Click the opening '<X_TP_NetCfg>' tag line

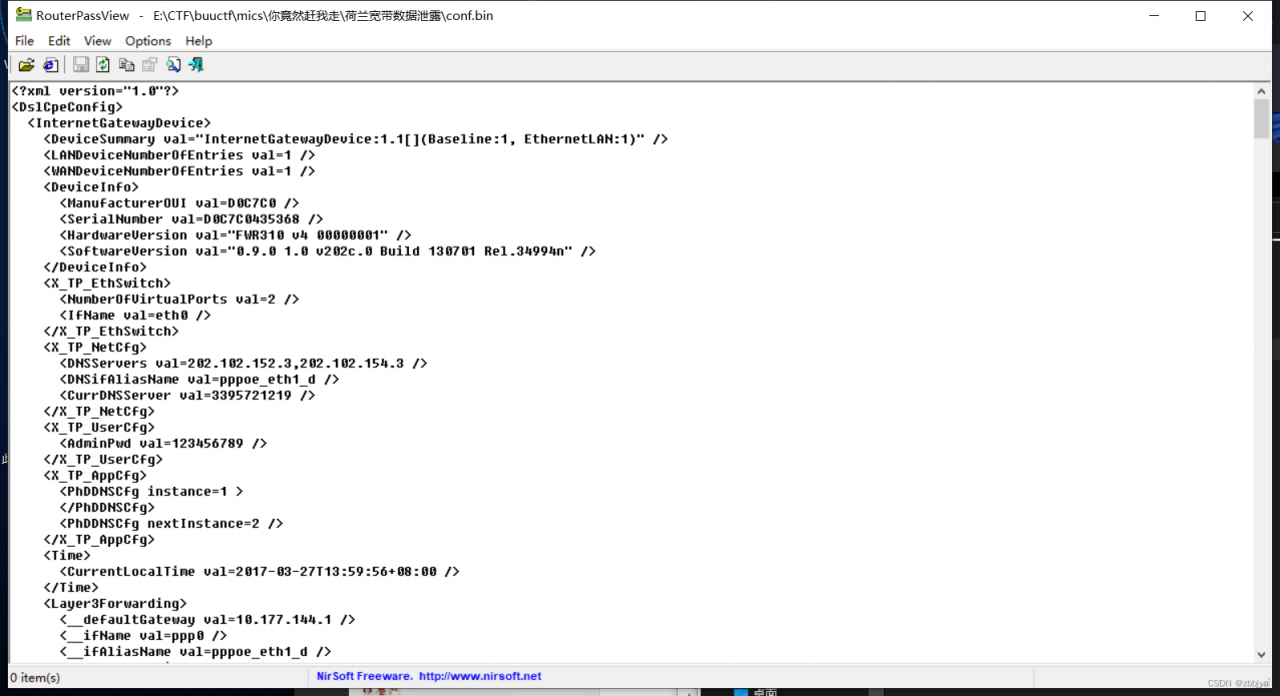tap(95, 347)
